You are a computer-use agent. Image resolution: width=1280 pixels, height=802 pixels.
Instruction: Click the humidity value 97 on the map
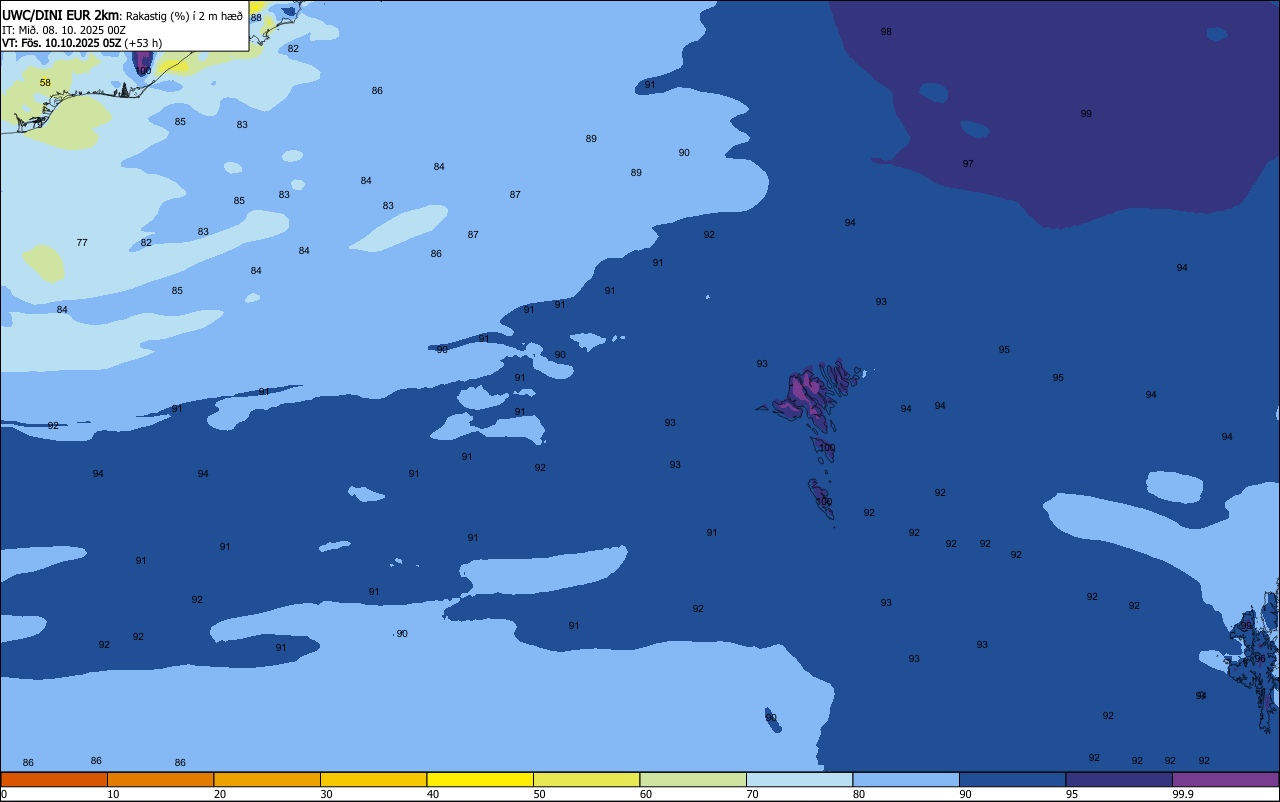click(968, 163)
